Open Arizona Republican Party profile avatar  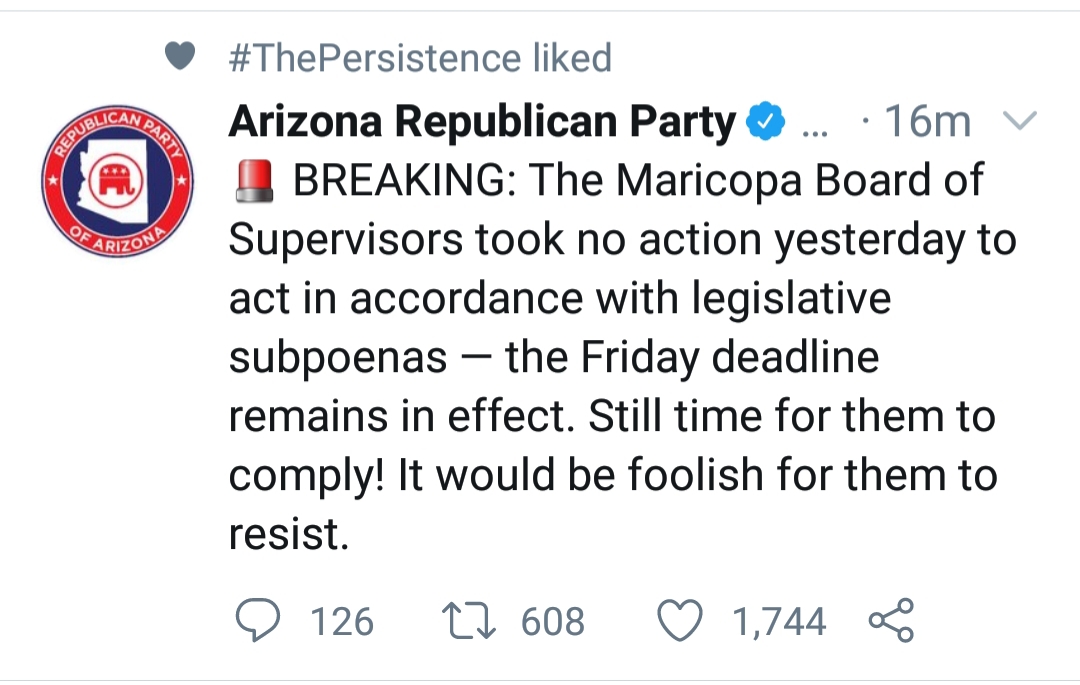point(117,181)
